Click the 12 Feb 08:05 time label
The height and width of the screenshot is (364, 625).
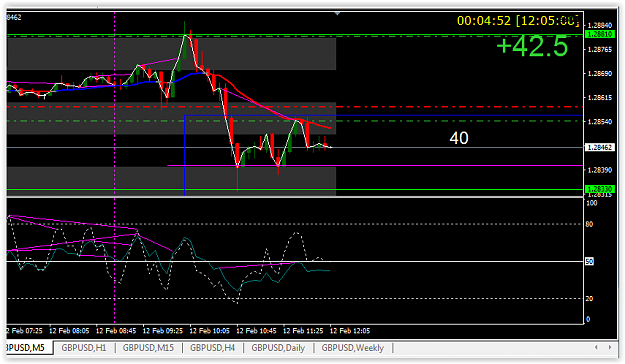(x=69, y=331)
